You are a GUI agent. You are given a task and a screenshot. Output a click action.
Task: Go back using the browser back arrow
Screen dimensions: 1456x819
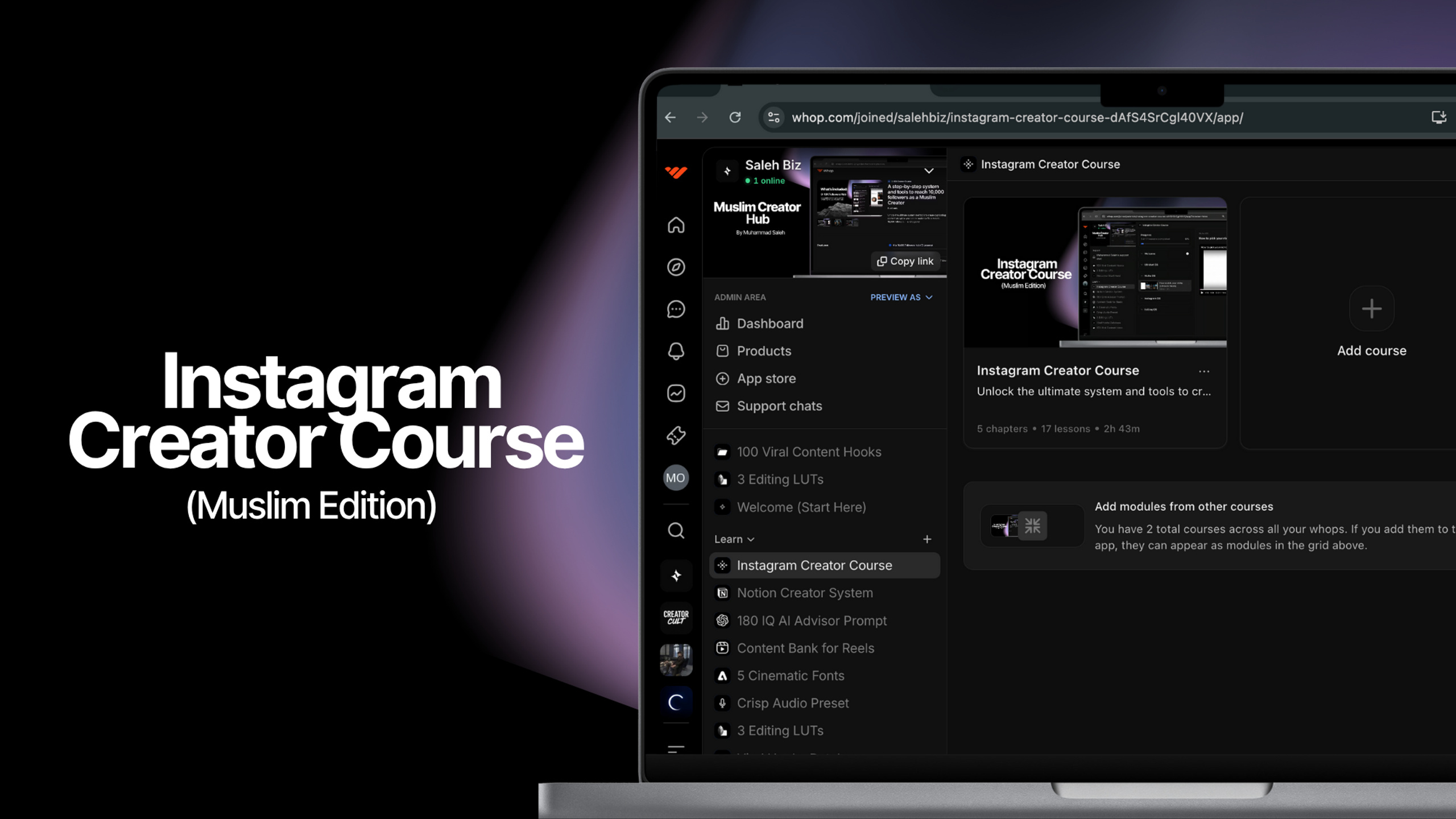(x=671, y=117)
